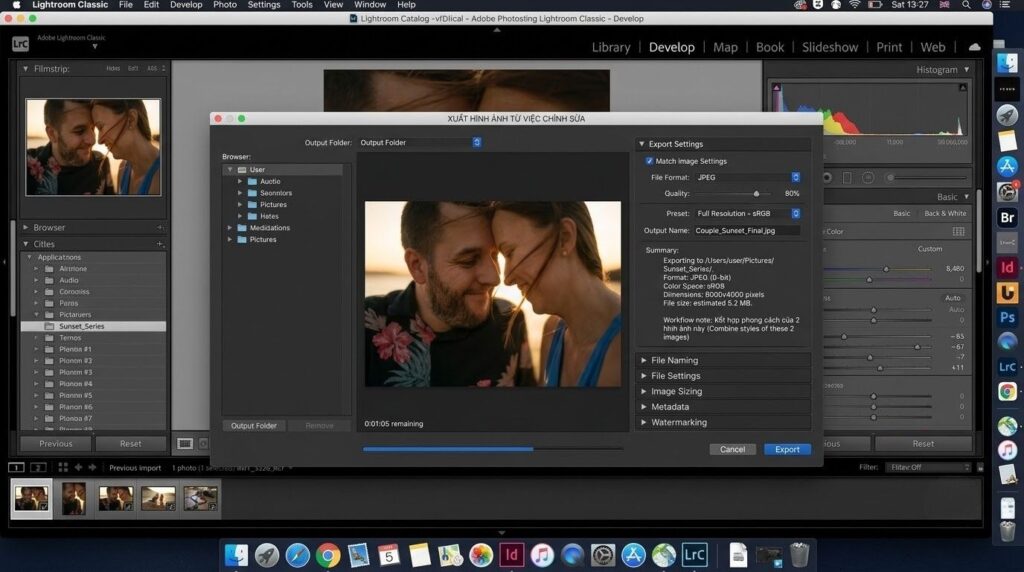The image size is (1024, 572).
Task: Open Chrome in the right dock
Action: [1007, 392]
